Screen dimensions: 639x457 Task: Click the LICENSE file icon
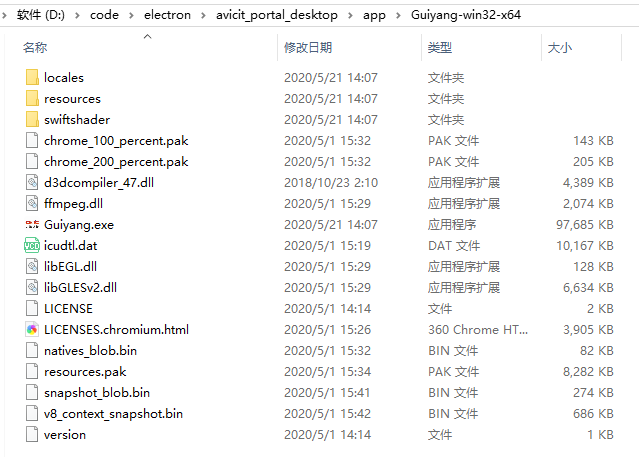point(32,308)
